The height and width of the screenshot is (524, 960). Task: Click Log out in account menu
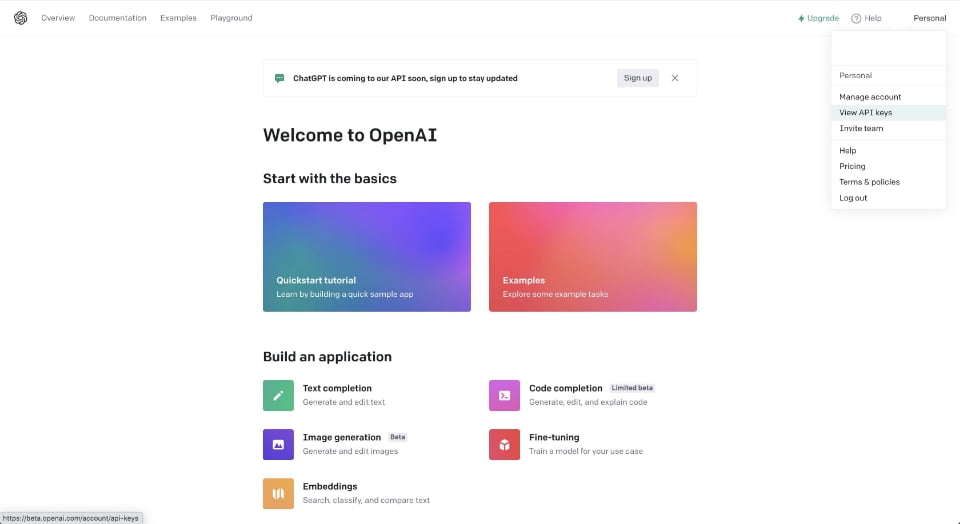pyautogui.click(x=853, y=198)
